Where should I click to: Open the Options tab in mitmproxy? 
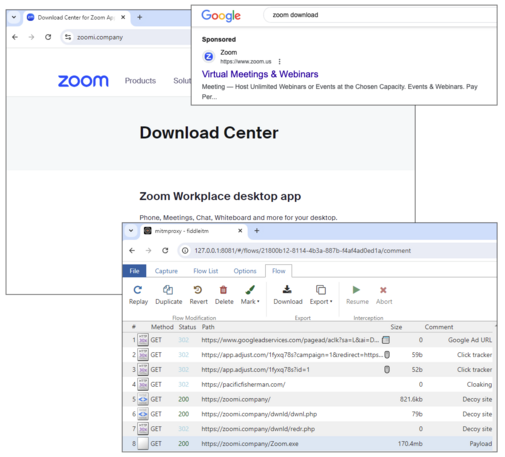pos(245,271)
